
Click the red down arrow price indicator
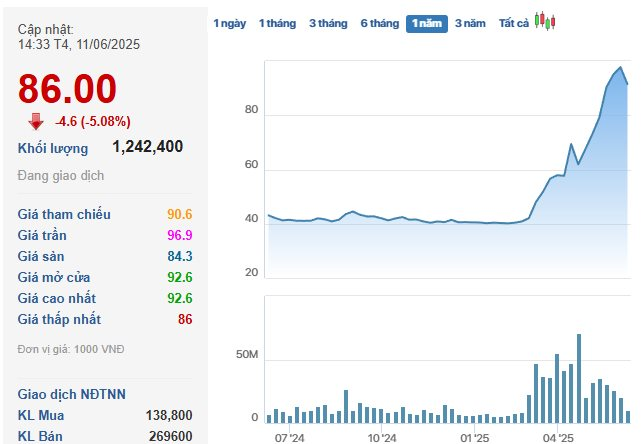(x=36, y=121)
